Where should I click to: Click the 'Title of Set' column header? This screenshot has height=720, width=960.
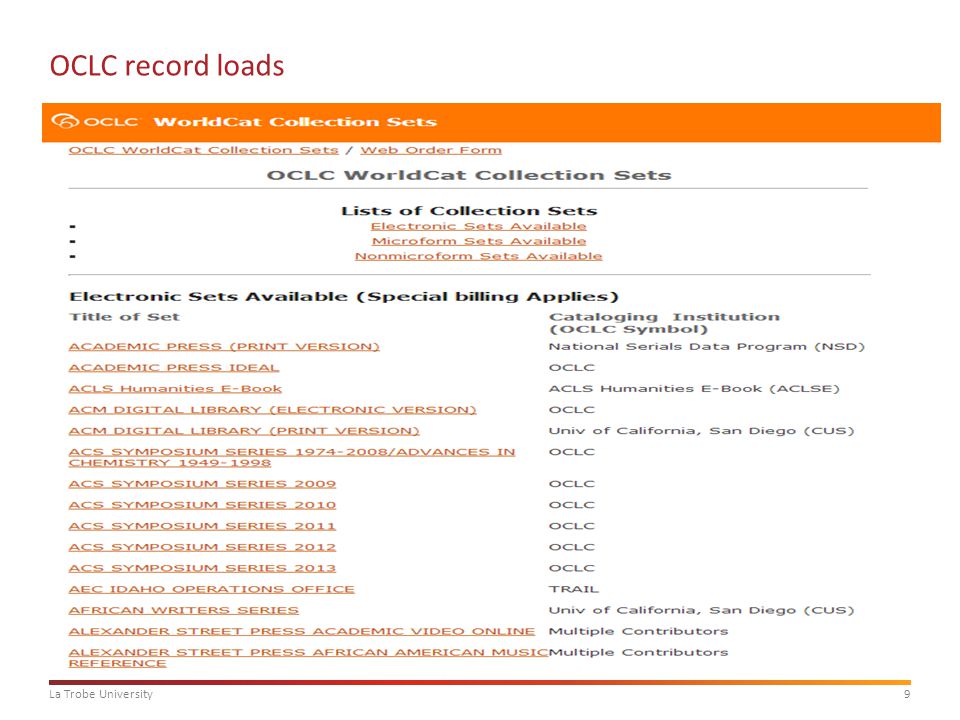(x=124, y=317)
